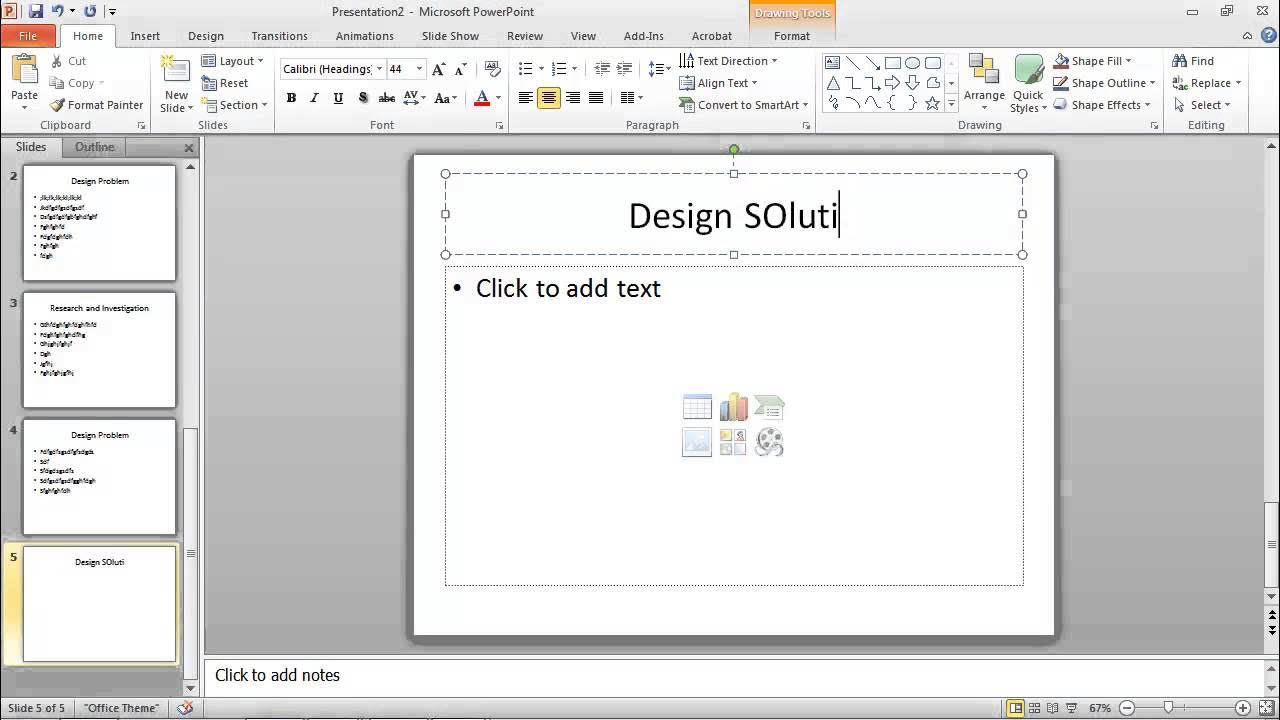Open the File tab
The height and width of the screenshot is (720, 1280).
pos(28,36)
